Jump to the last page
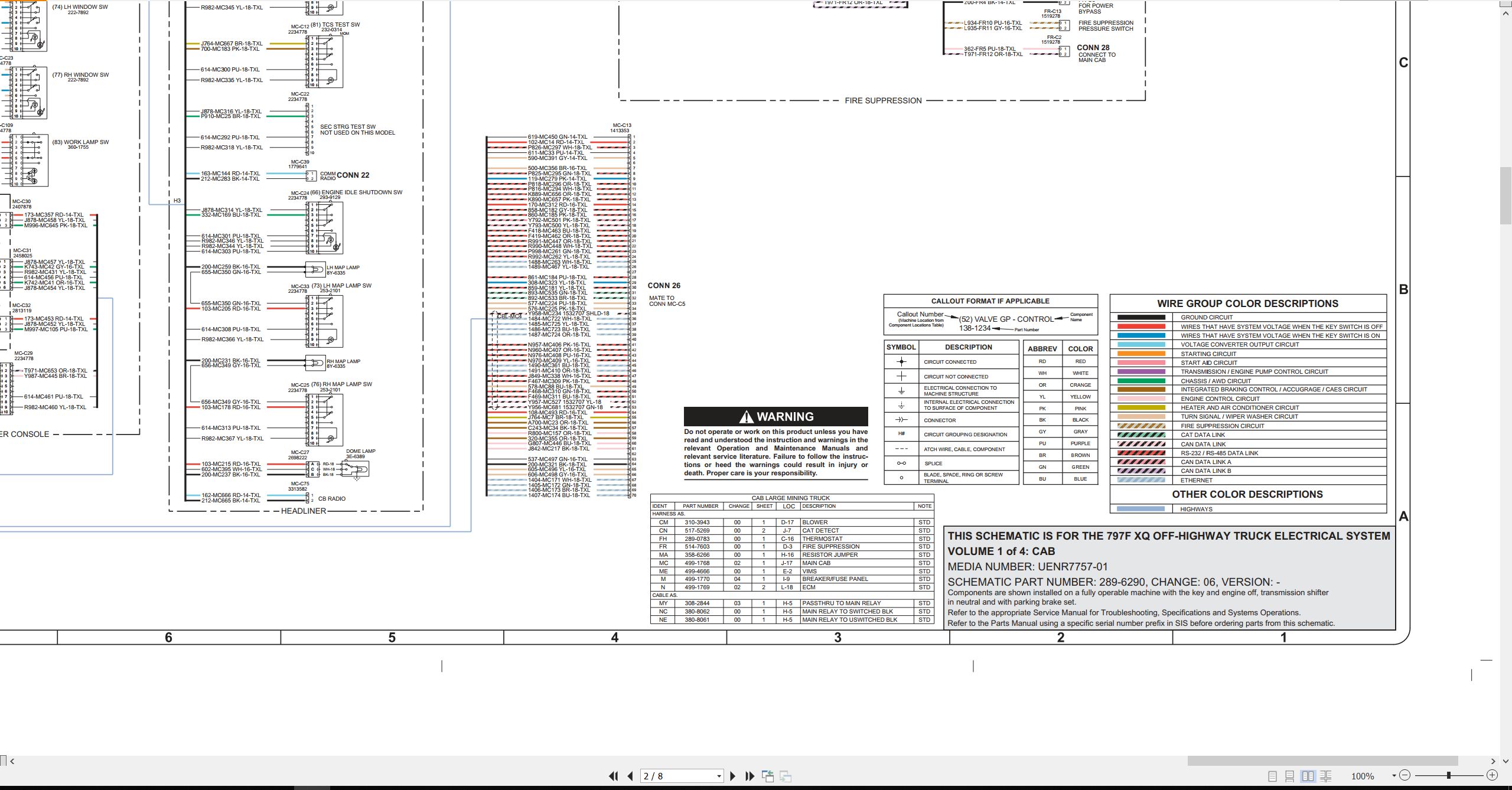The height and width of the screenshot is (790, 1512). (x=750, y=776)
